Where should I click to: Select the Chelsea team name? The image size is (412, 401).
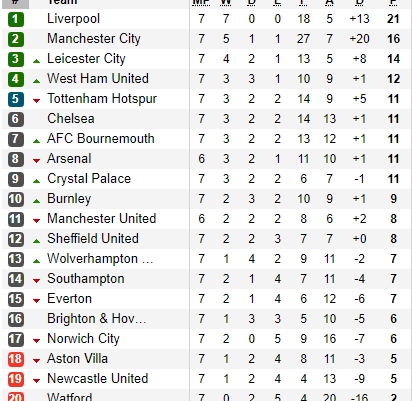tap(71, 119)
